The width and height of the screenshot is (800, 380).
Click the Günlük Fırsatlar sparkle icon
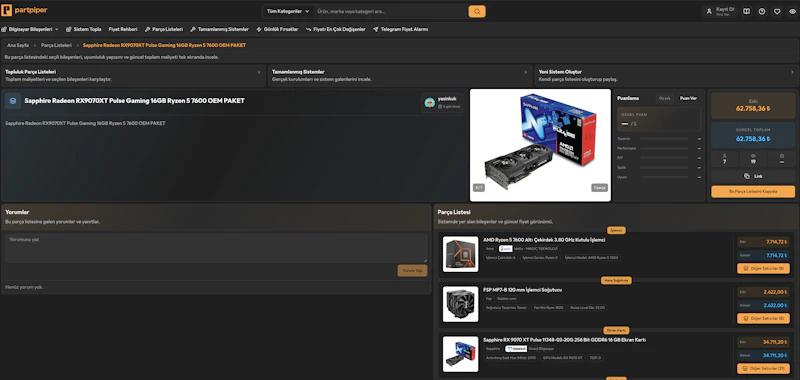[x=259, y=30]
